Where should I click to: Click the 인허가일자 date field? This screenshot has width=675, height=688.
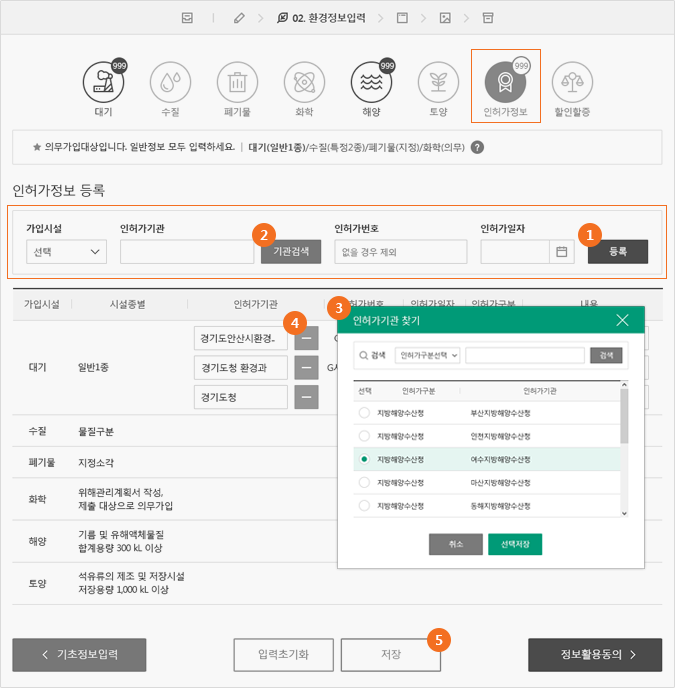515,252
